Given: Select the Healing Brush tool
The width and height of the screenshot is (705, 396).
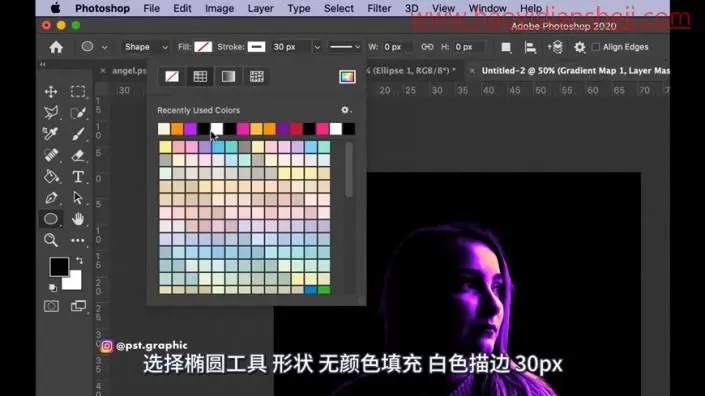Looking at the screenshot, I should (51, 155).
